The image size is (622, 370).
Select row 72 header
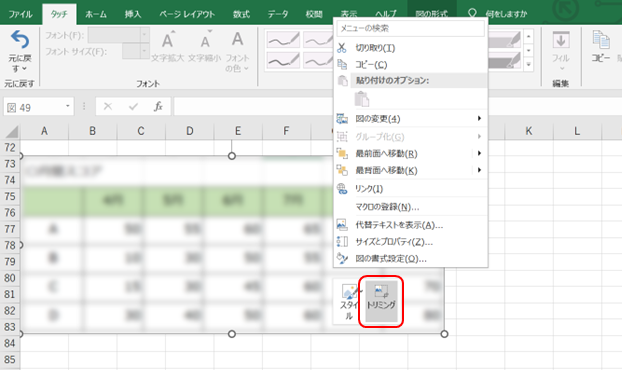pyautogui.click(x=10, y=148)
